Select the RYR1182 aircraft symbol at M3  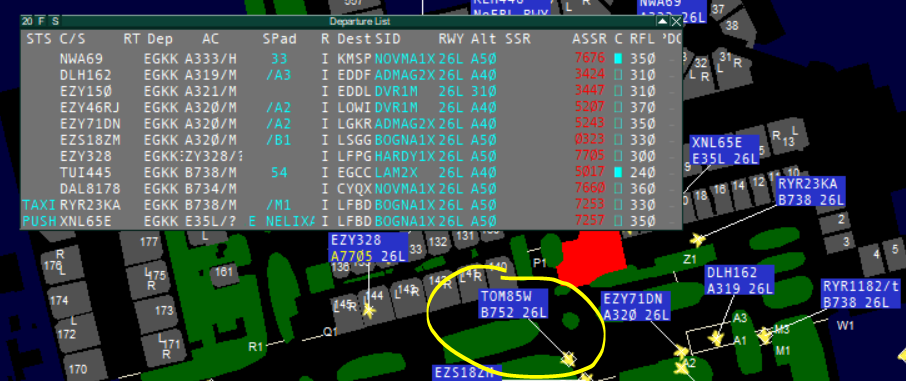point(766,335)
